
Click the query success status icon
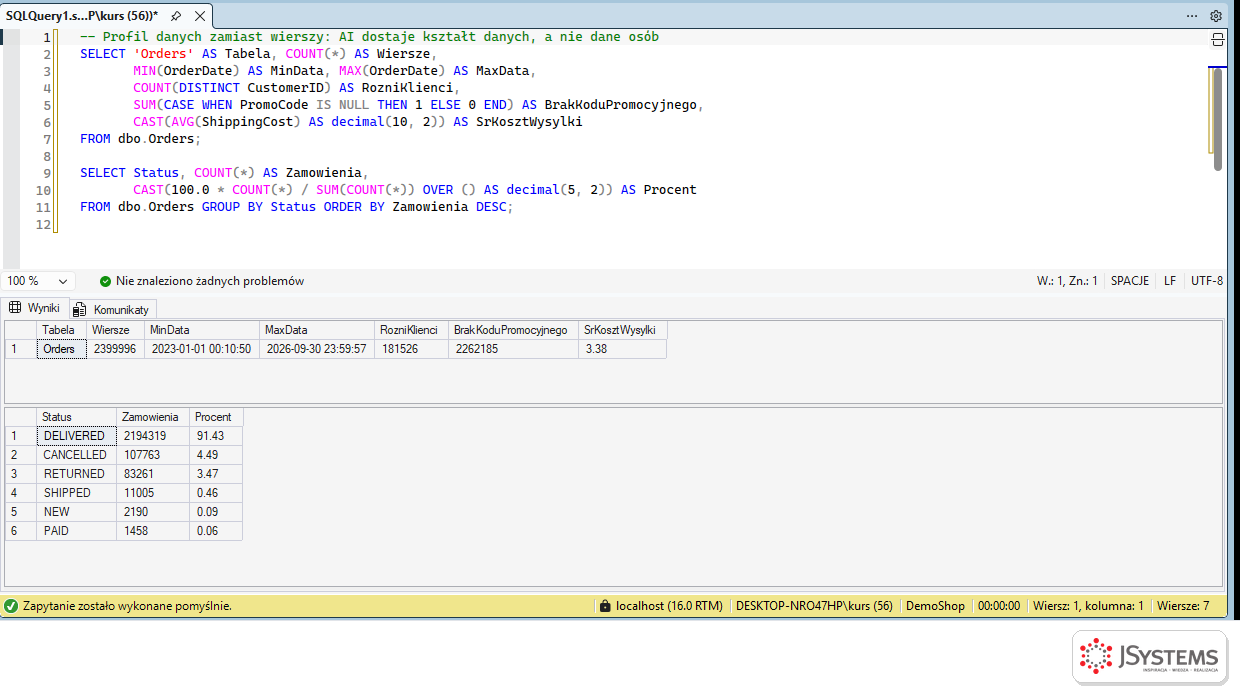coord(11,606)
